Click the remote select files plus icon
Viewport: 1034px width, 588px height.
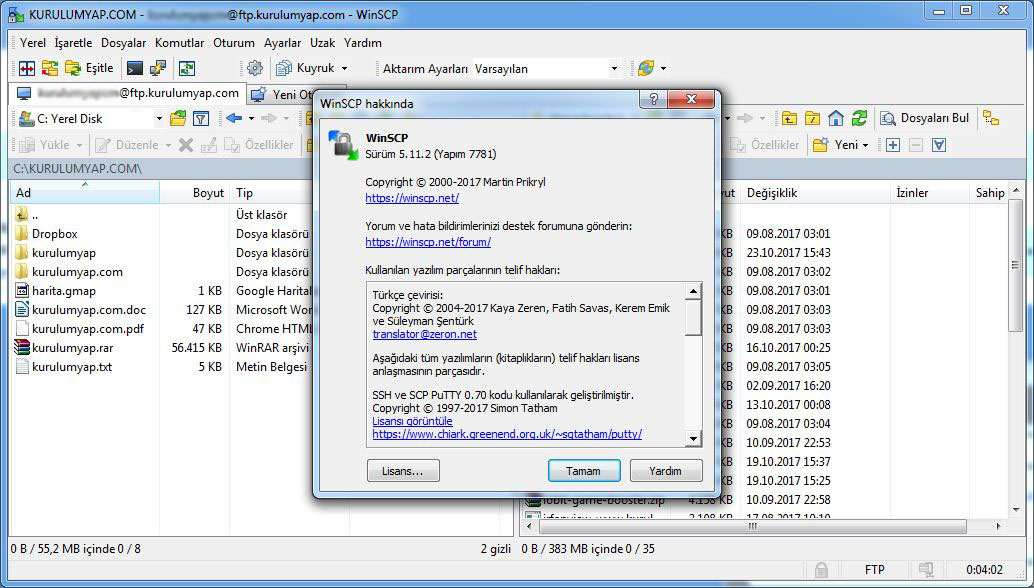(893, 145)
